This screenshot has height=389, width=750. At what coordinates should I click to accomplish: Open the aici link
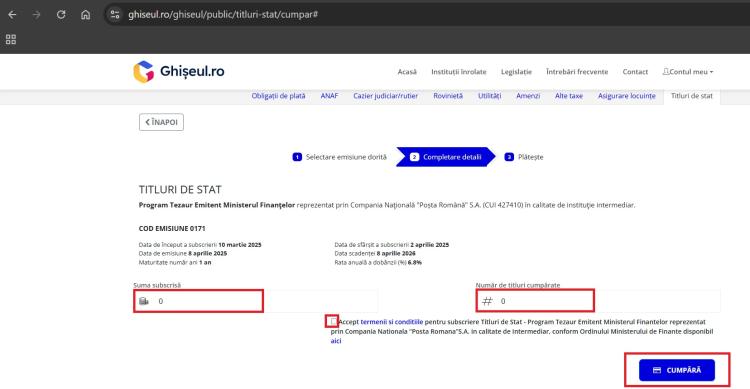point(336,341)
